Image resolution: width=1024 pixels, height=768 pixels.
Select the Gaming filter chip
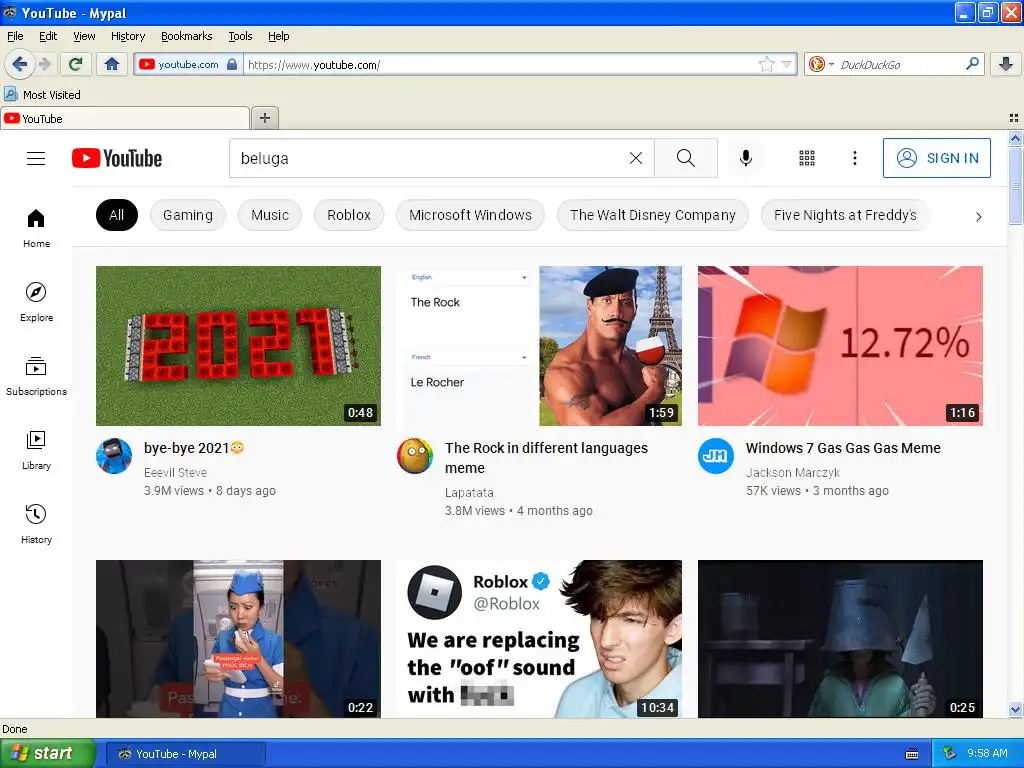point(187,215)
